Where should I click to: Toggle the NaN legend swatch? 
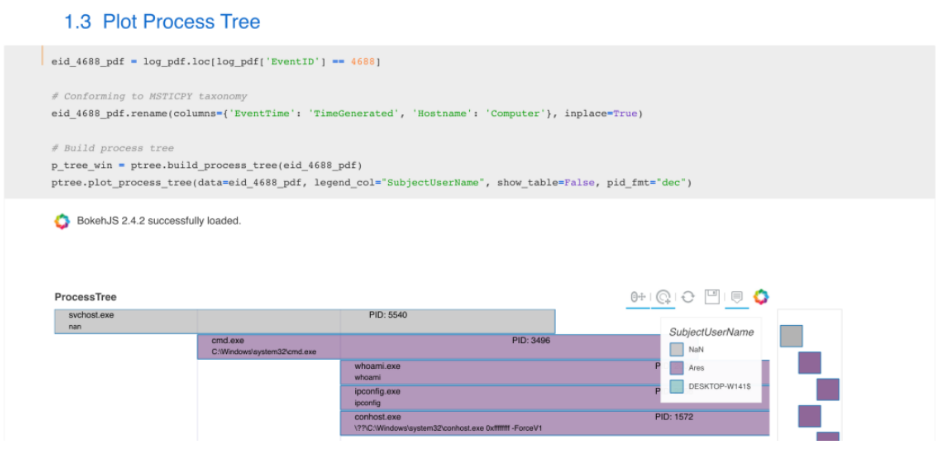pyautogui.click(x=677, y=350)
